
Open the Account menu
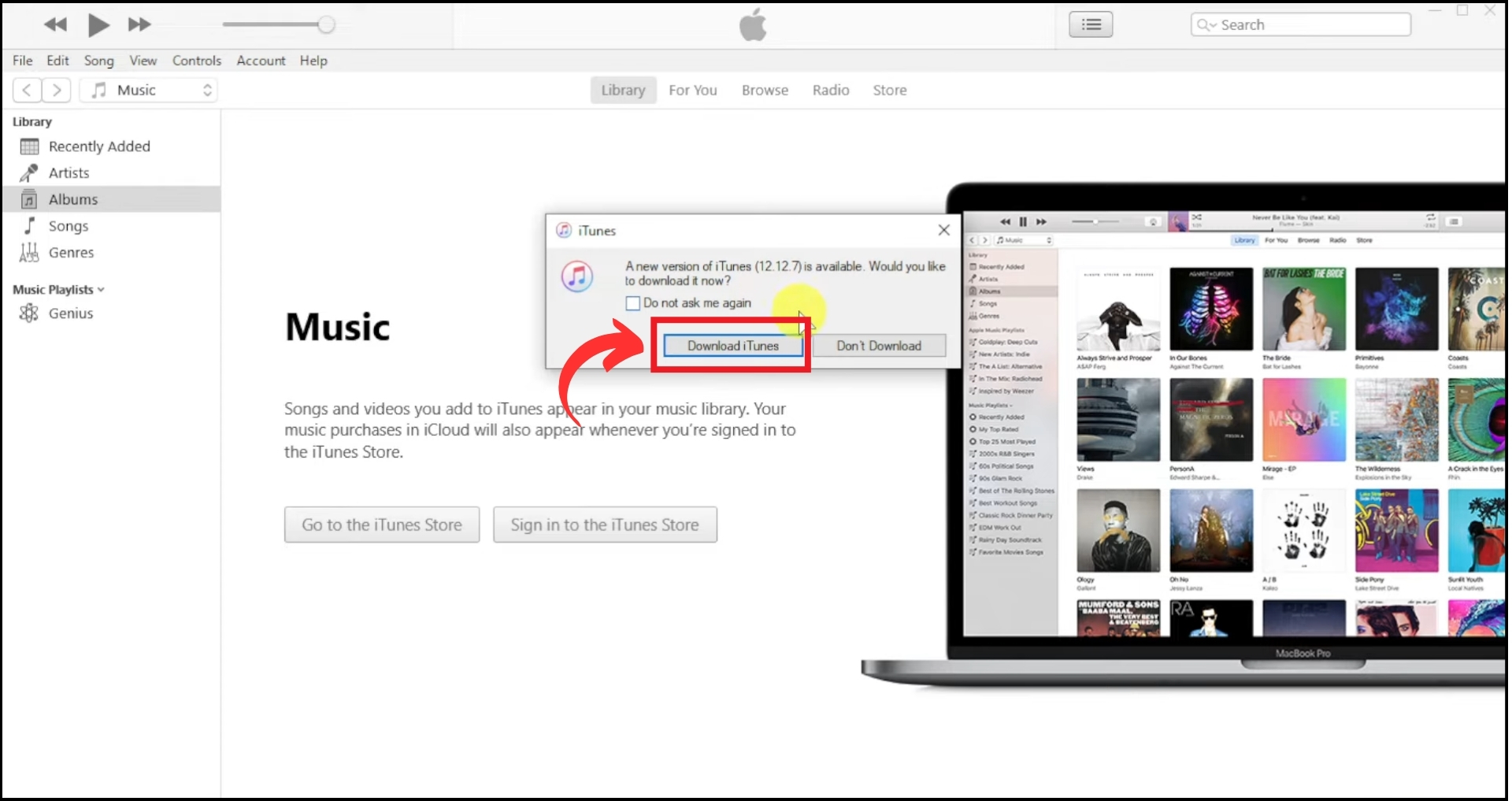pyautogui.click(x=261, y=60)
